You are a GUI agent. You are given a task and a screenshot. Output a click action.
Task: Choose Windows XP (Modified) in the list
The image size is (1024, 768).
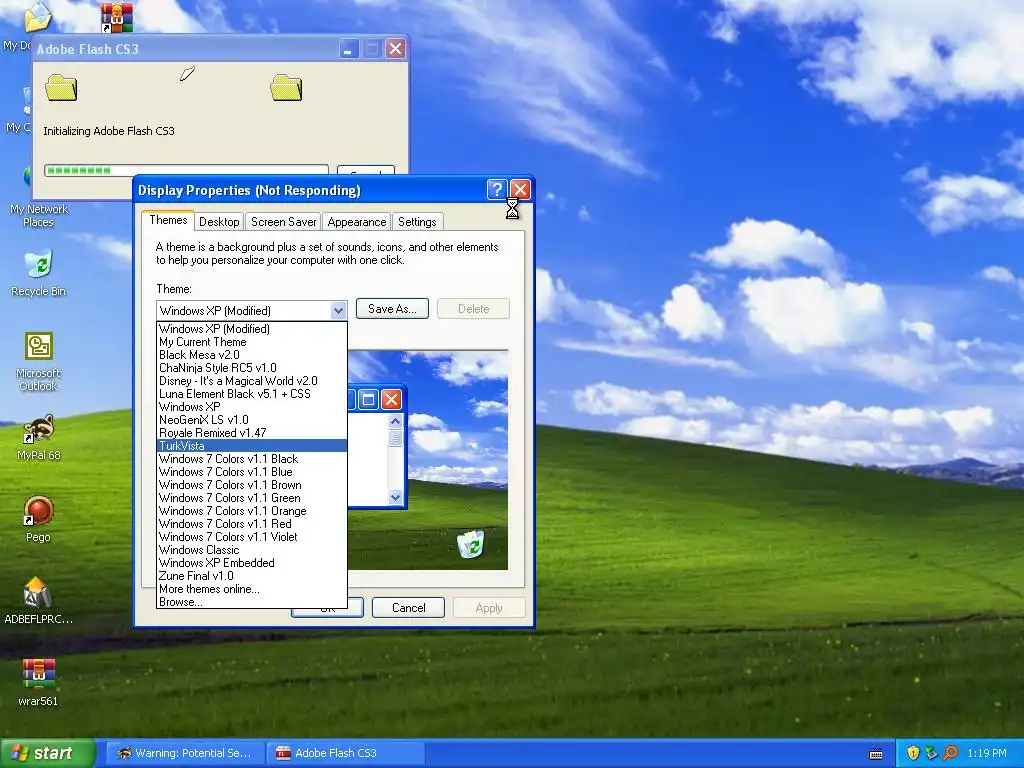coord(251,328)
